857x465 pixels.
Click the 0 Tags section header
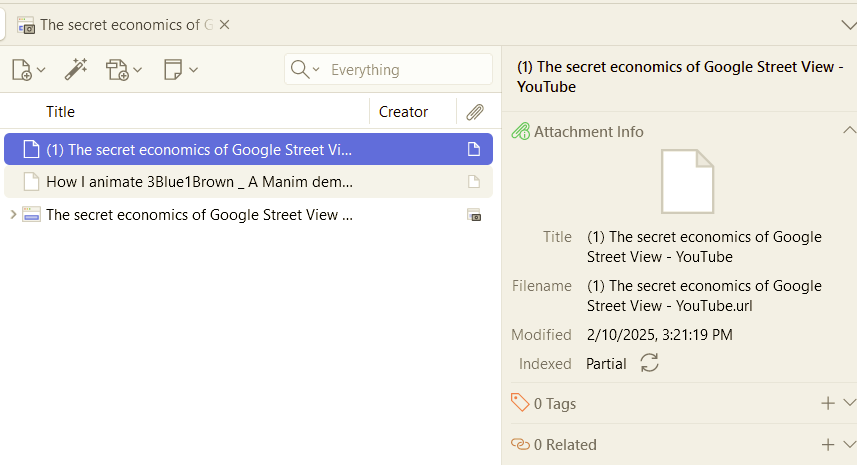555,404
